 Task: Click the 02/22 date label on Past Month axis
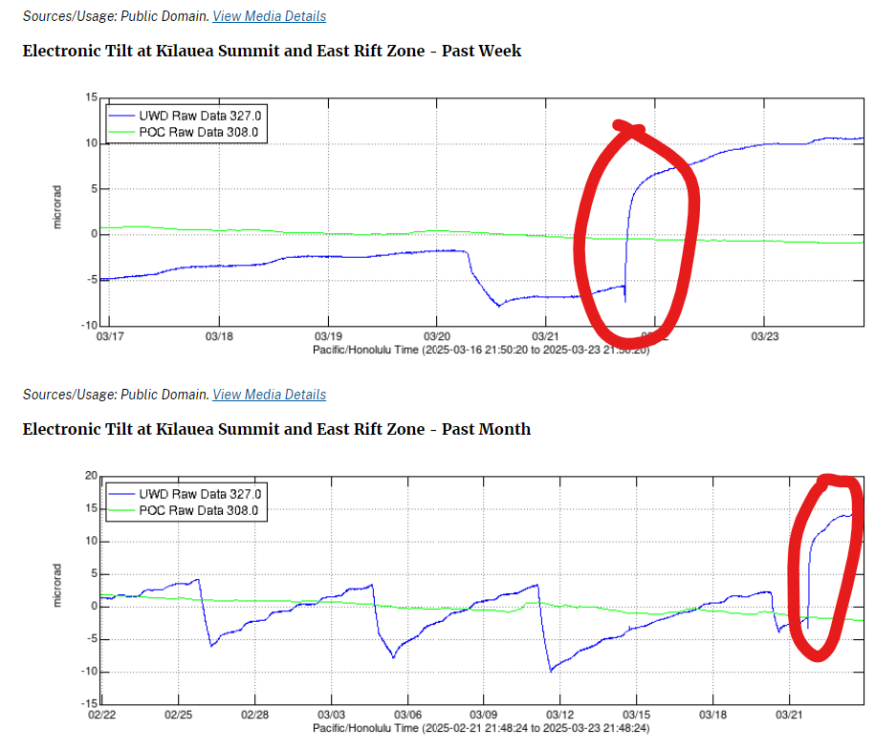point(102,714)
